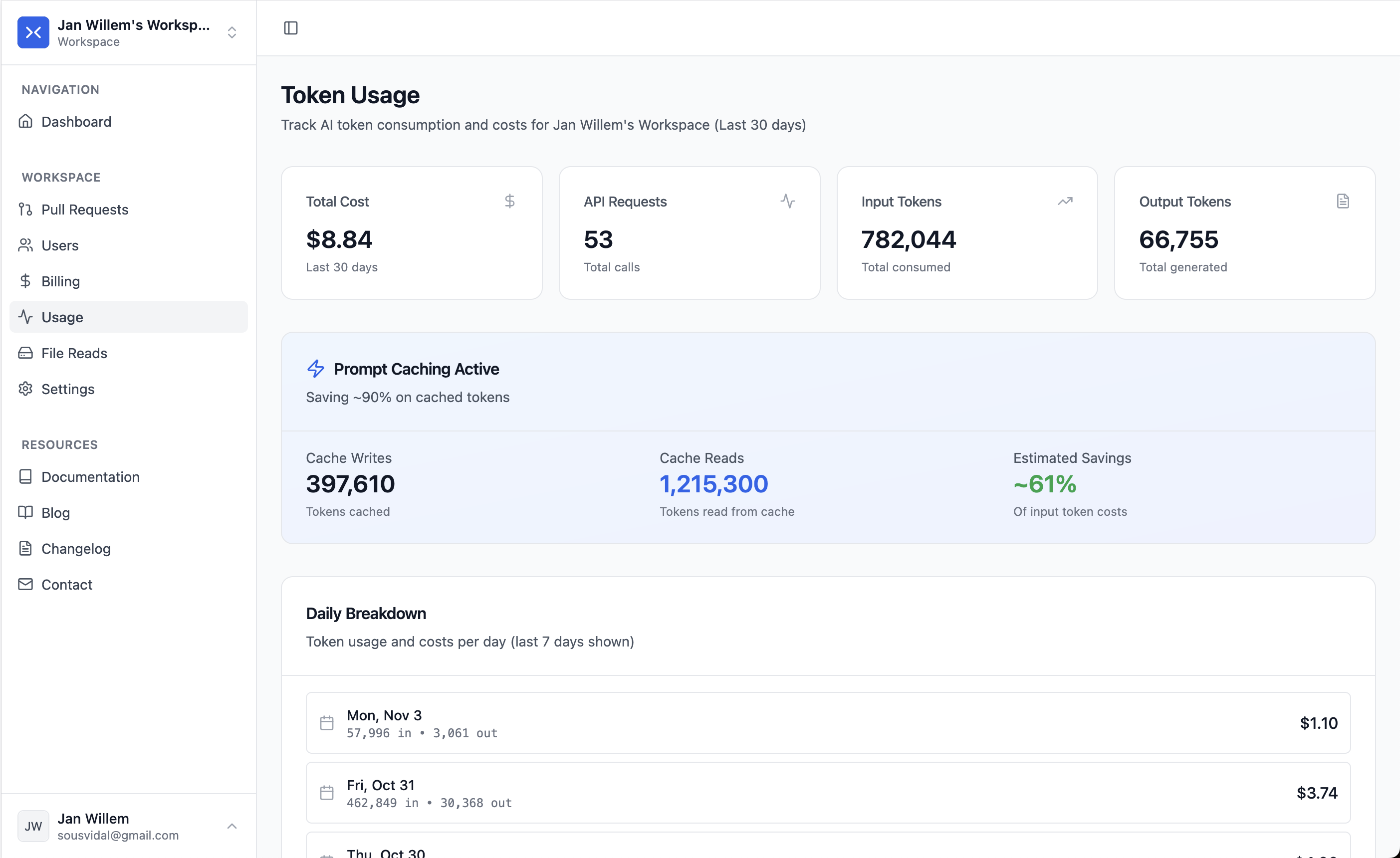Screen dimensions: 1400x858
Task: Click the Pull Requests branch icon
Action: (25, 209)
